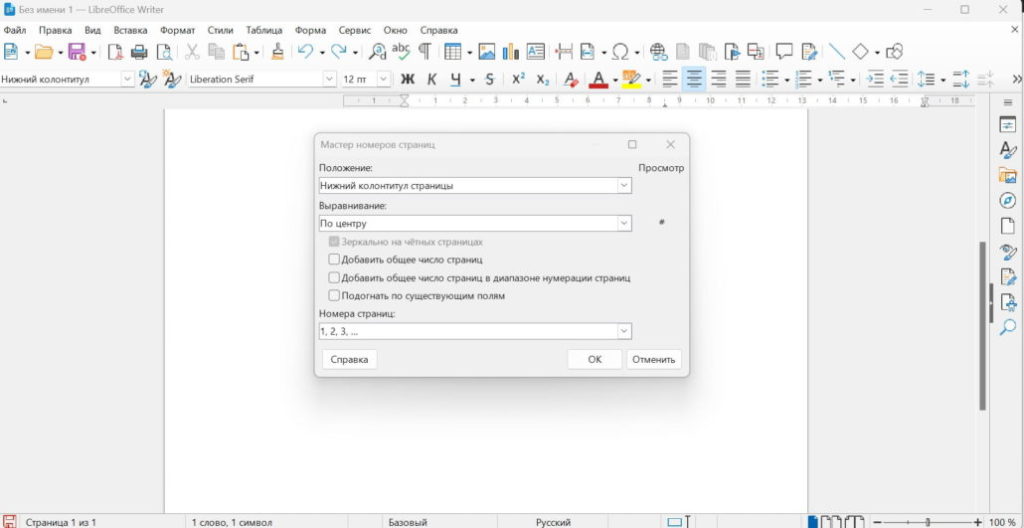Click the Print icon
This screenshot has width=1024, height=528.
pos(139,52)
